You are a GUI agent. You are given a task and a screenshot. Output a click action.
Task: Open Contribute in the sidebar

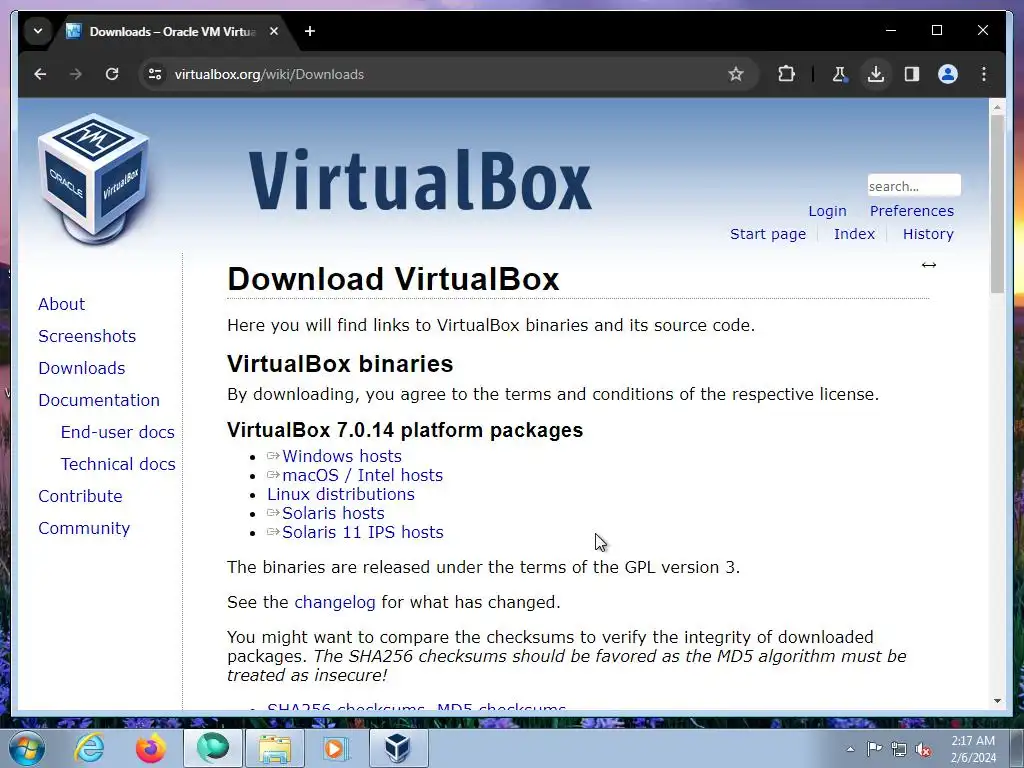tap(80, 496)
